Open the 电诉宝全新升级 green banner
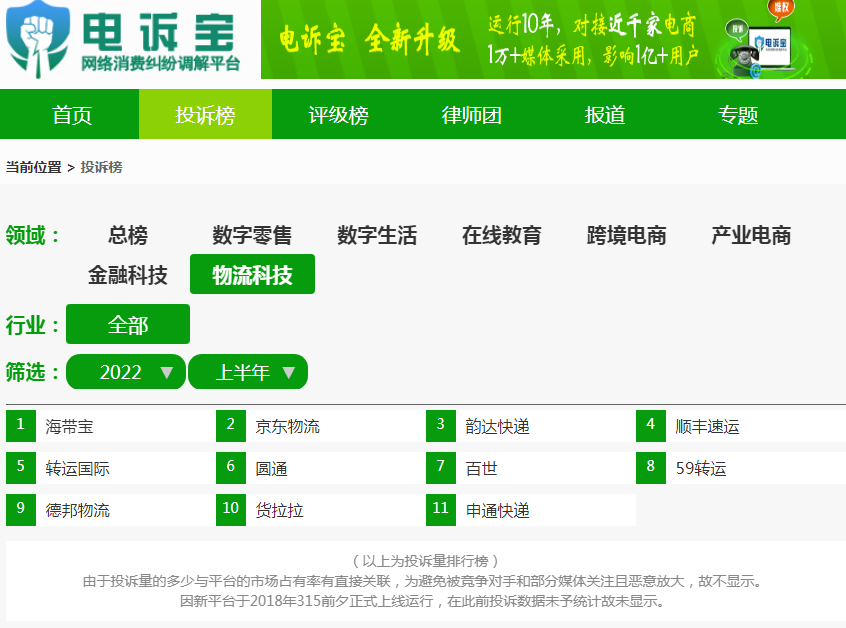Image resolution: width=846 pixels, height=628 pixels. click(x=554, y=39)
